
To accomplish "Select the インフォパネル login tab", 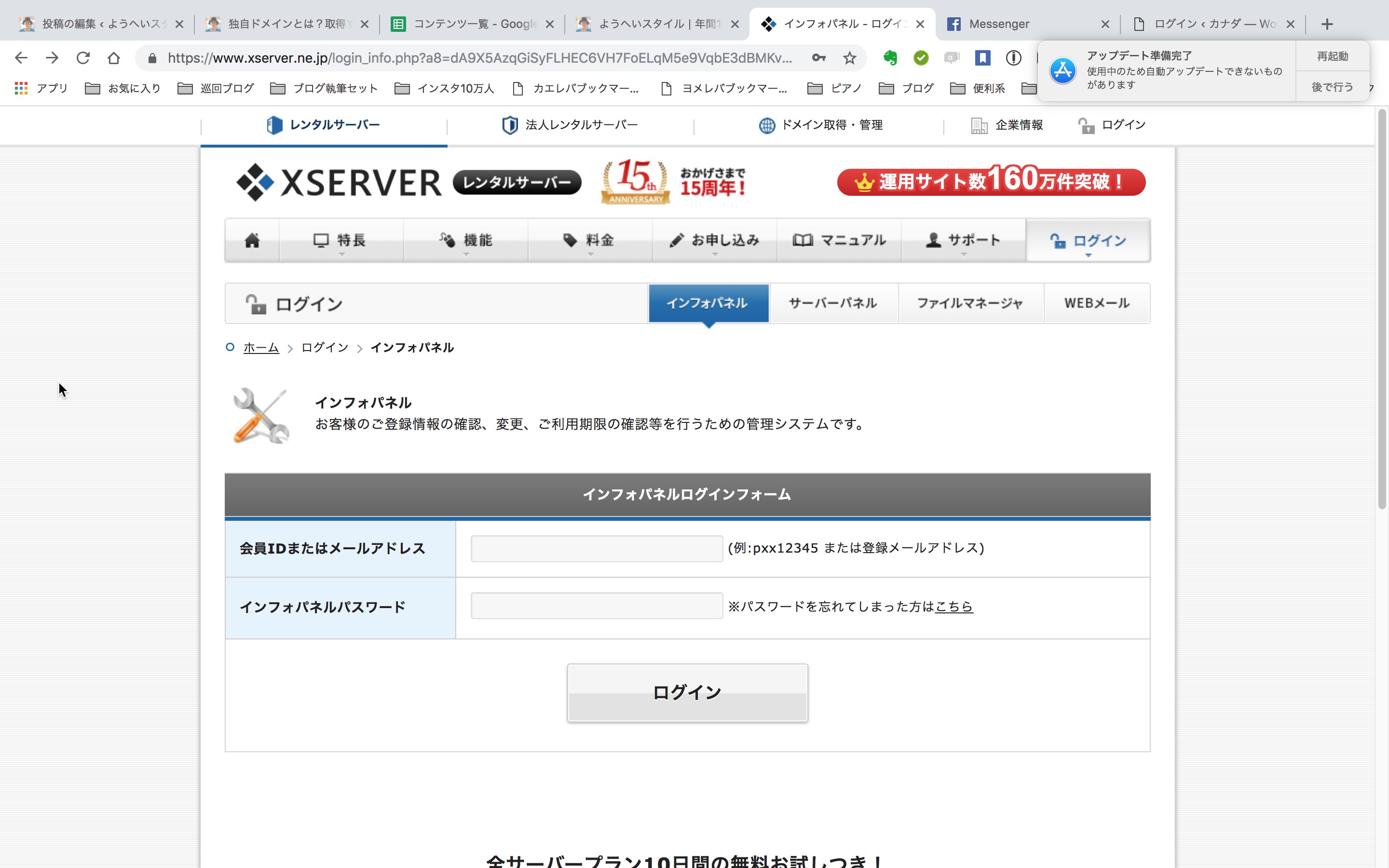I will [708, 303].
